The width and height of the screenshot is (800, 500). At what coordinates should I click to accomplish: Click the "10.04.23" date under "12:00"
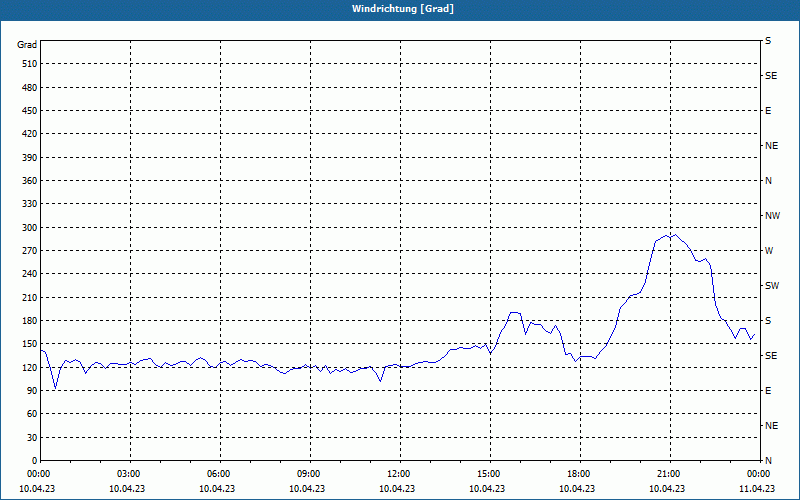[x=397, y=488]
